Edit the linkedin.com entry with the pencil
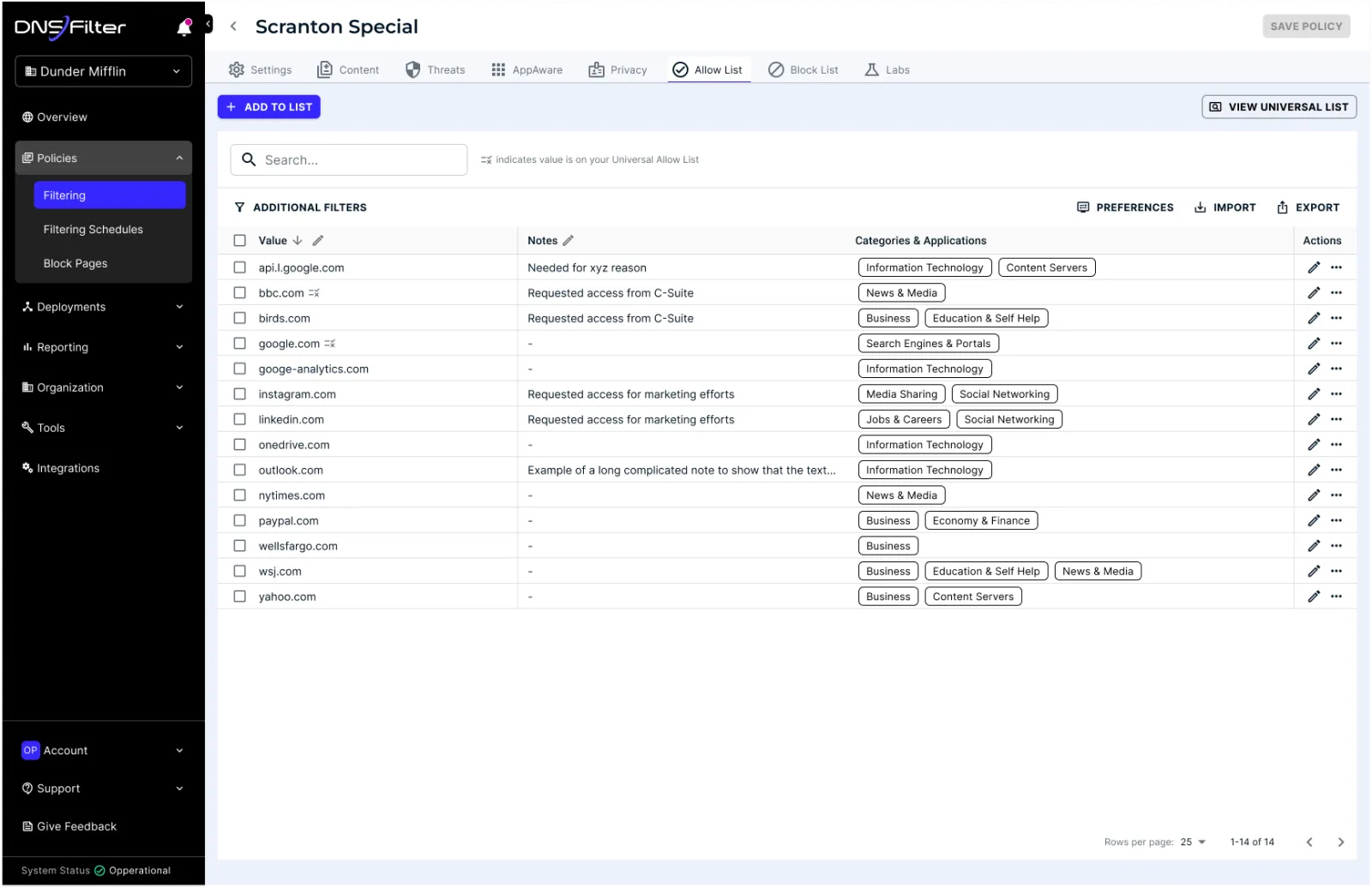 point(1313,419)
